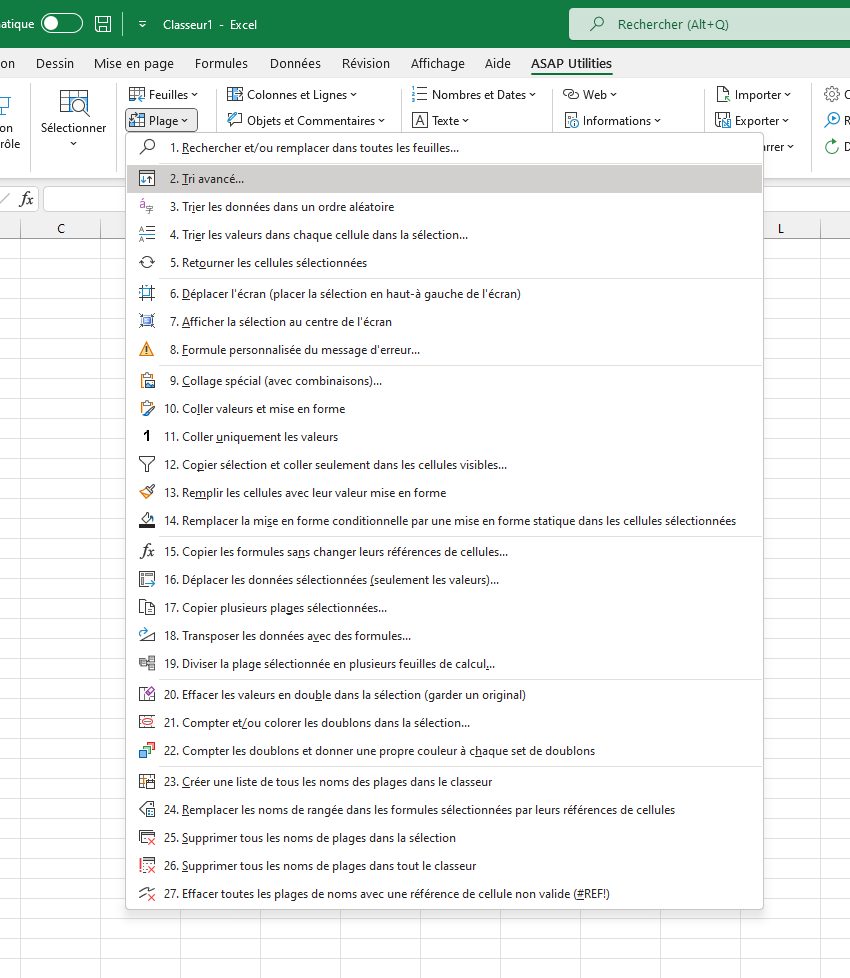Open the Web dropdown
850x978 pixels.
tap(590, 94)
